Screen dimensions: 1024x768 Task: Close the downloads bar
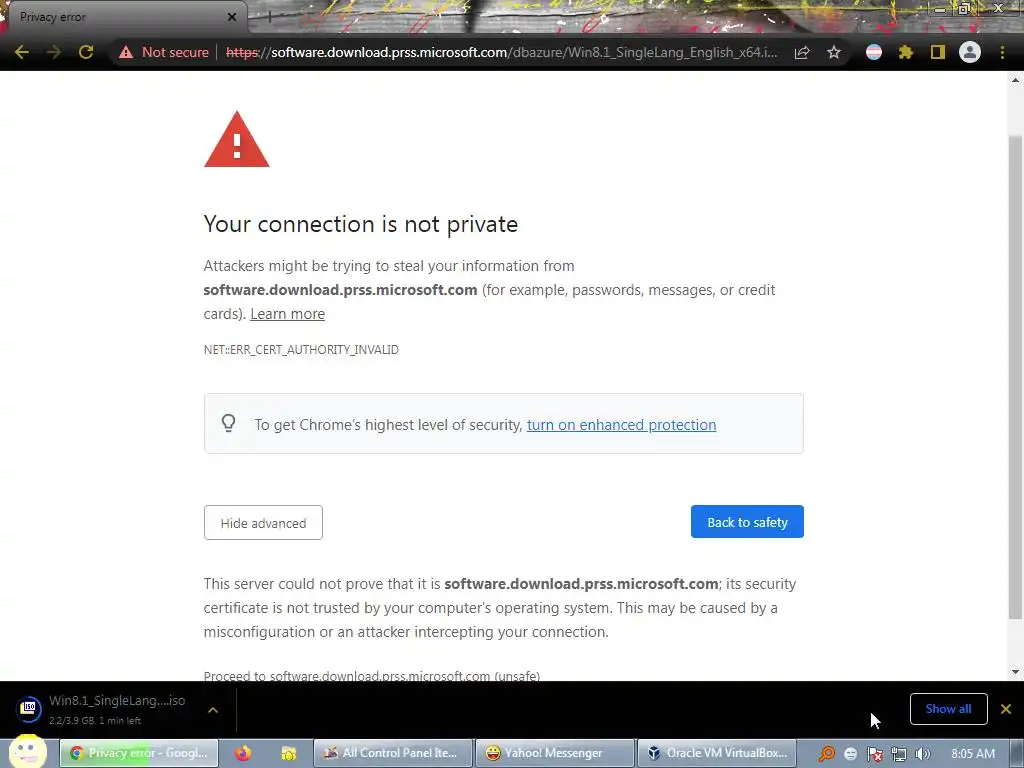tap(1006, 709)
